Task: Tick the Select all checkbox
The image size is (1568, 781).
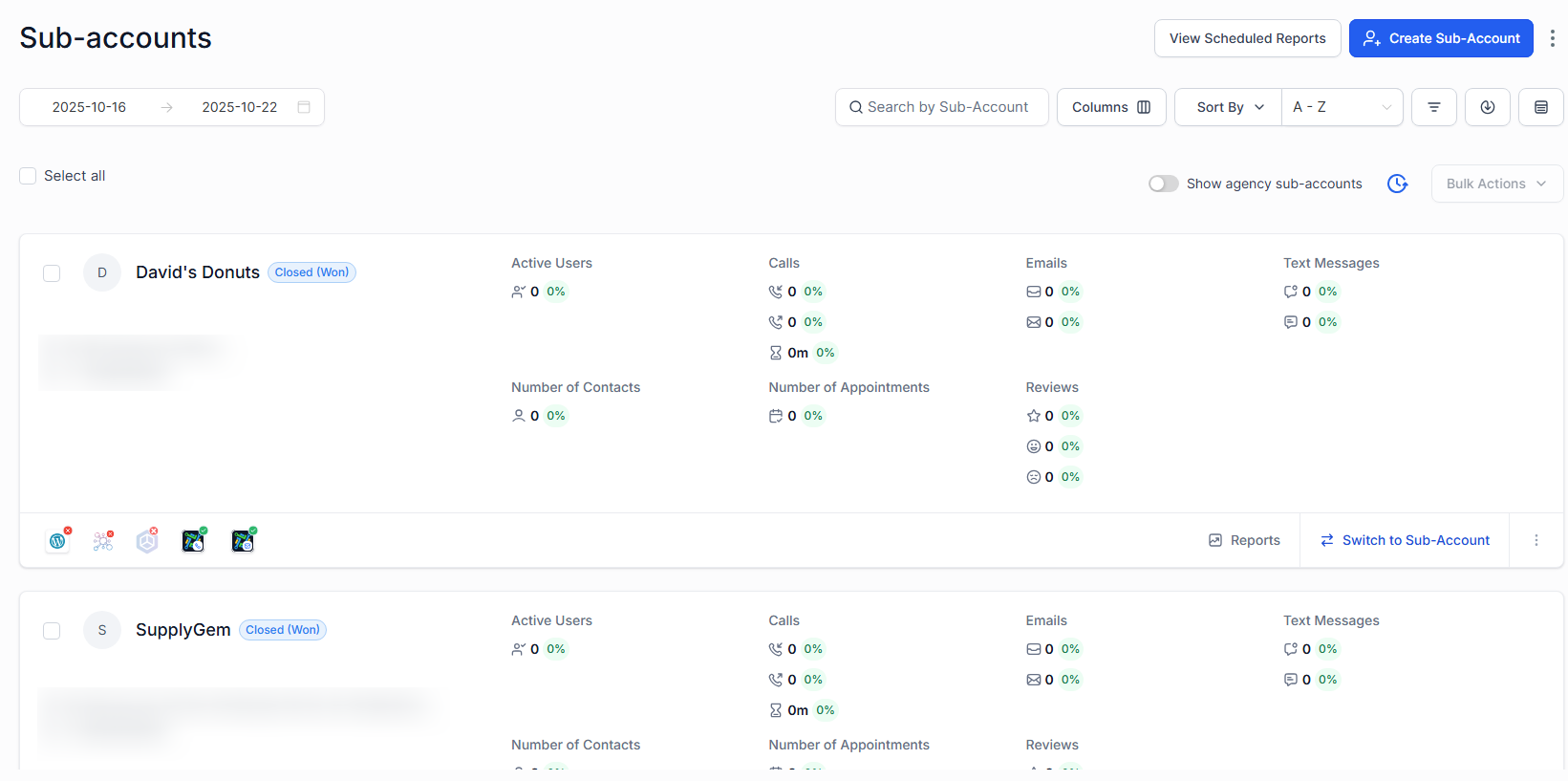Action: tap(29, 176)
